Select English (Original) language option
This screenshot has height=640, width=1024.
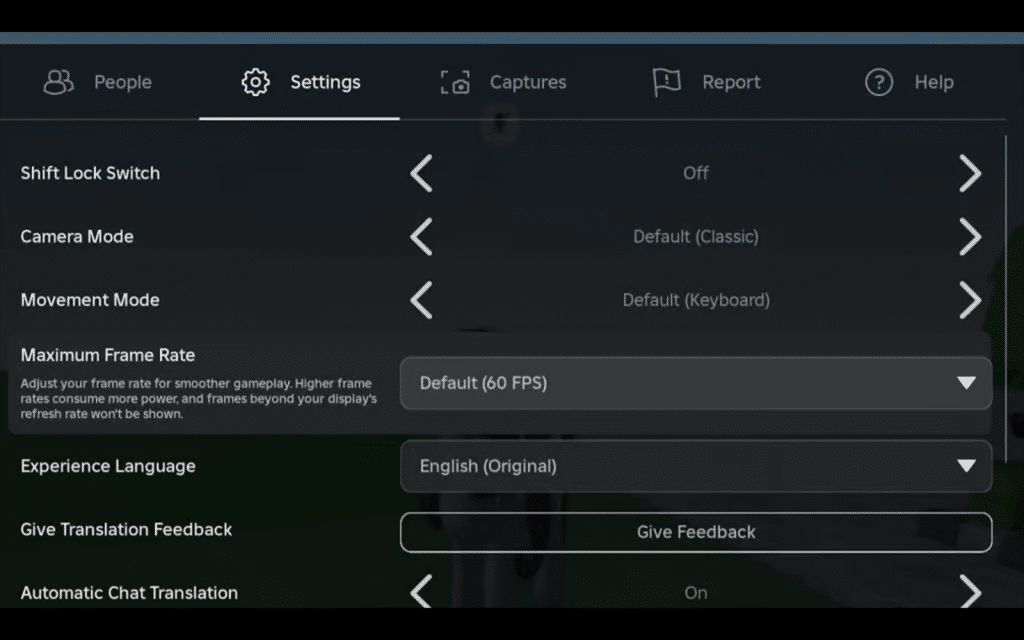point(696,466)
